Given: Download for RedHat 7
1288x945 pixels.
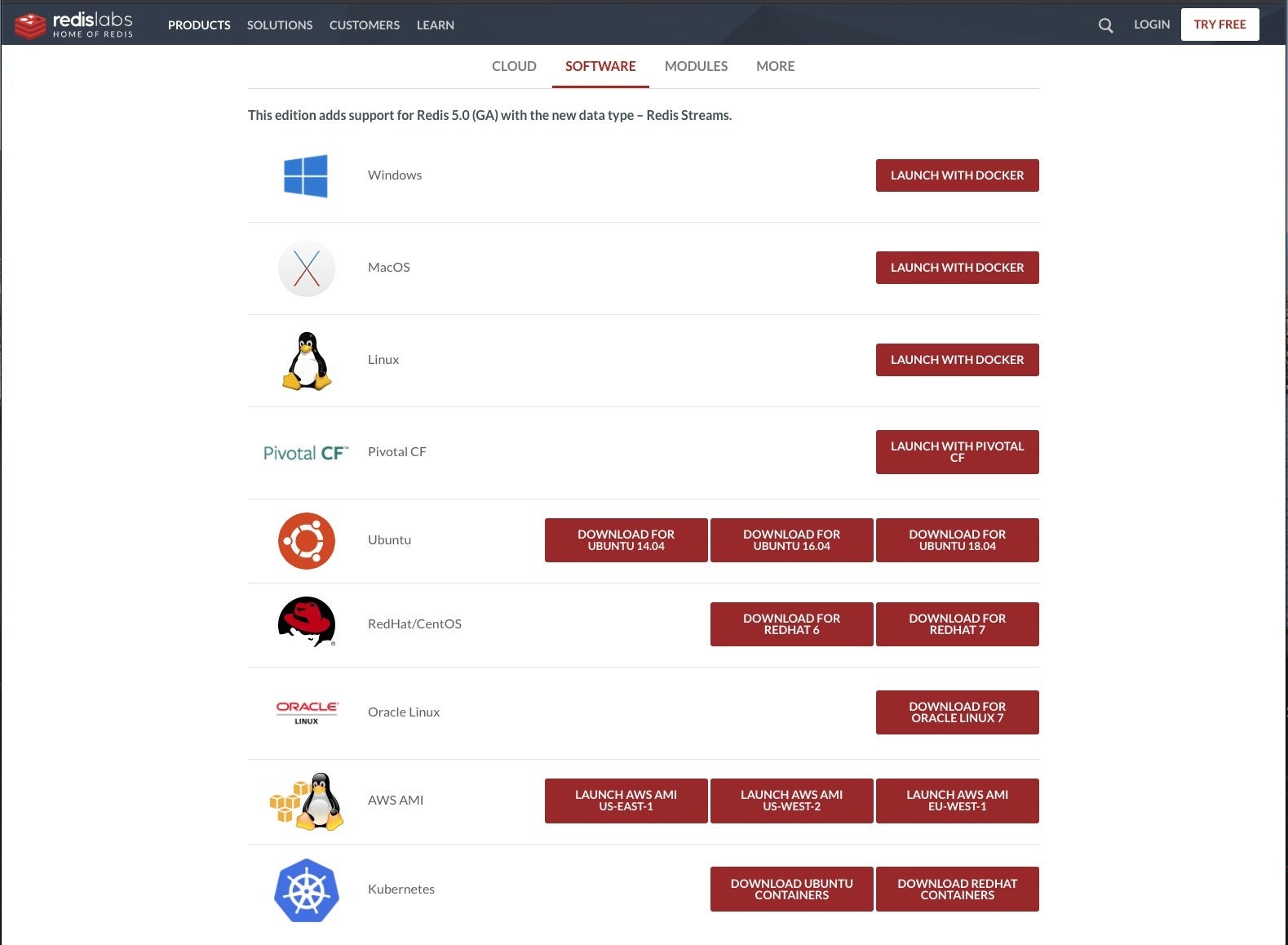Looking at the screenshot, I should 957,624.
